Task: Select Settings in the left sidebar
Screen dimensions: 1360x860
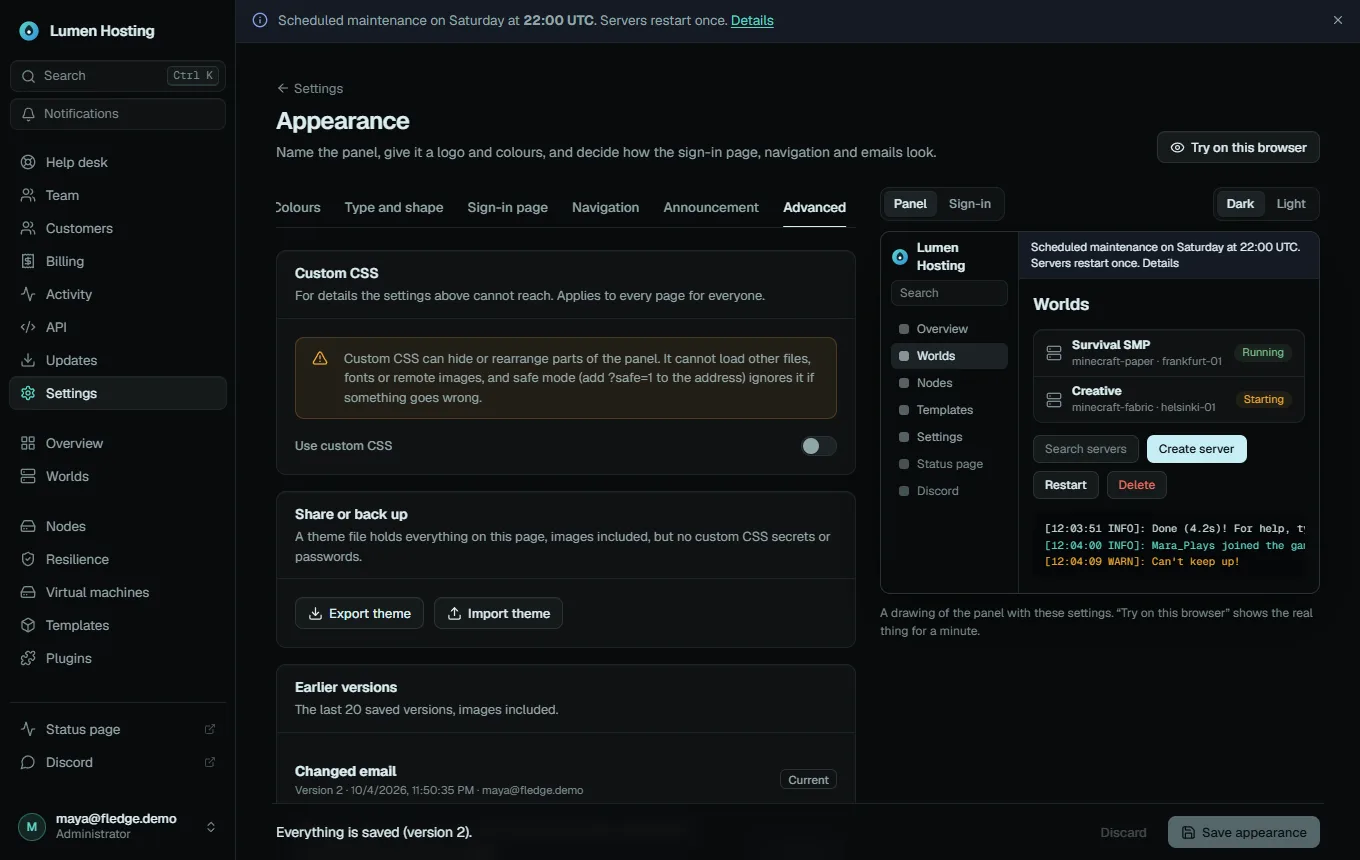Action: tap(118, 393)
